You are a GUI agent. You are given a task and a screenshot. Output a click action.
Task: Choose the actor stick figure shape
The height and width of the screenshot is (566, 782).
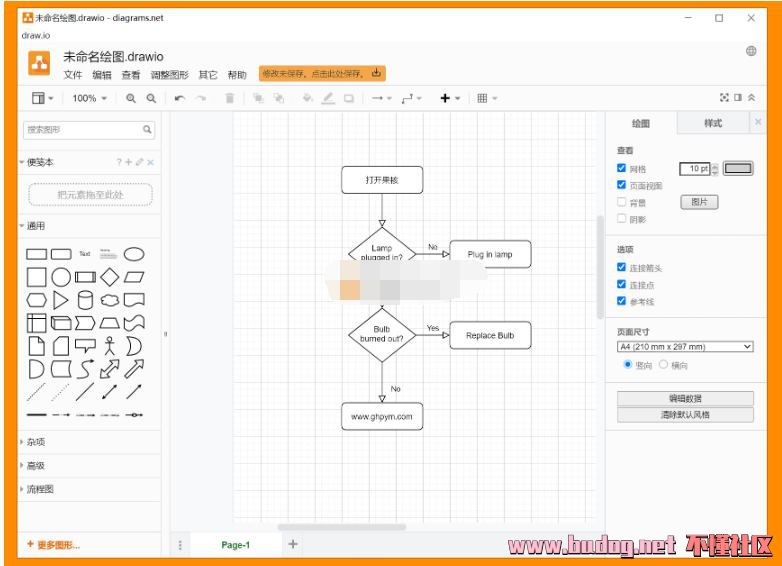tap(110, 345)
